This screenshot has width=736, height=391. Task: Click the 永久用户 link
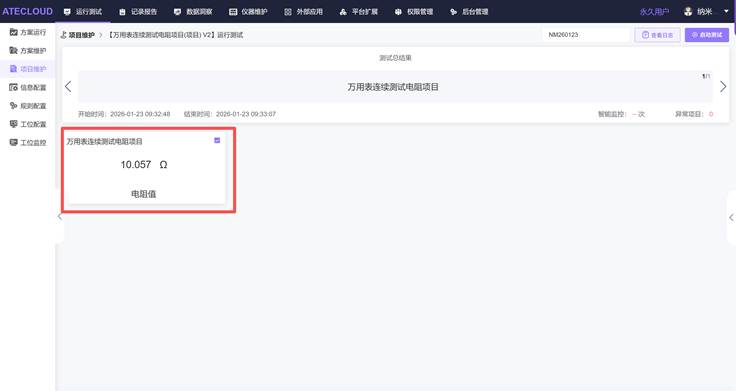pyautogui.click(x=654, y=12)
